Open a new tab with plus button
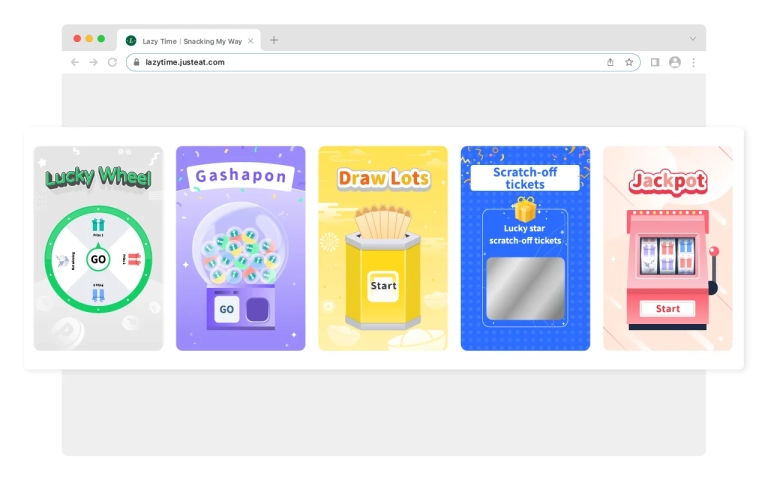The width and height of the screenshot is (768, 480). 274,40
